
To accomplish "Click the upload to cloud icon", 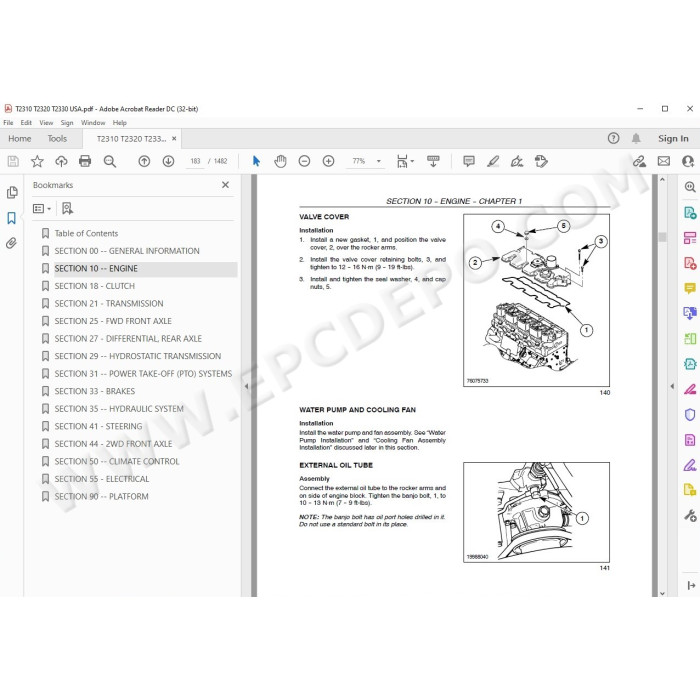I will coord(61,161).
